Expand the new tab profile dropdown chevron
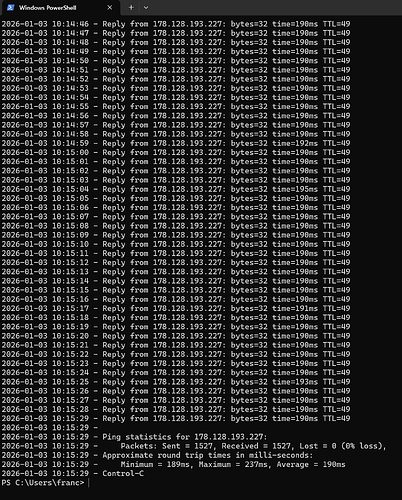Image resolution: width=402 pixels, height=500 pixels. coord(146,7)
